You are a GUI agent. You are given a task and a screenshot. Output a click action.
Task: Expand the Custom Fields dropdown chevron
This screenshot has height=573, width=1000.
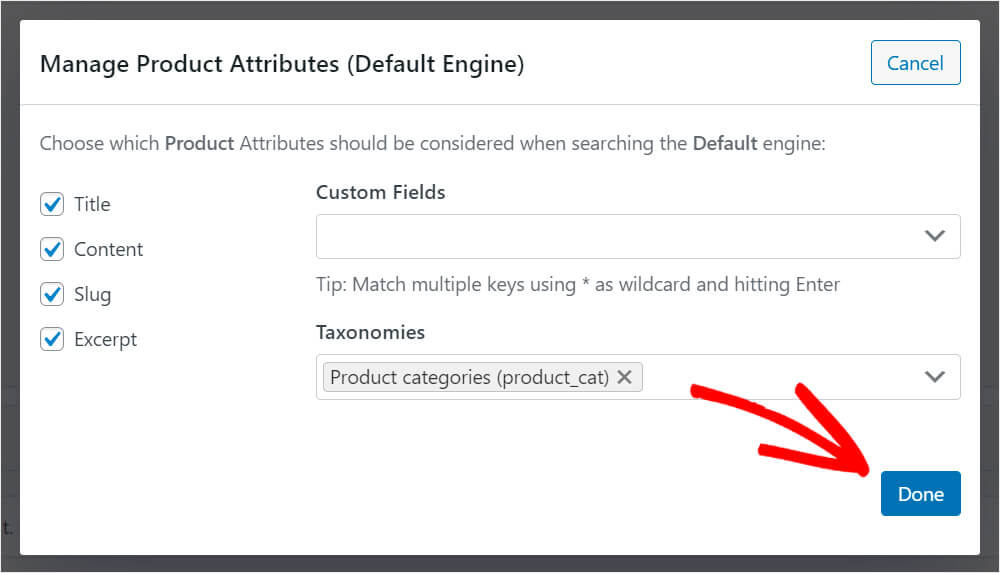click(x=934, y=236)
